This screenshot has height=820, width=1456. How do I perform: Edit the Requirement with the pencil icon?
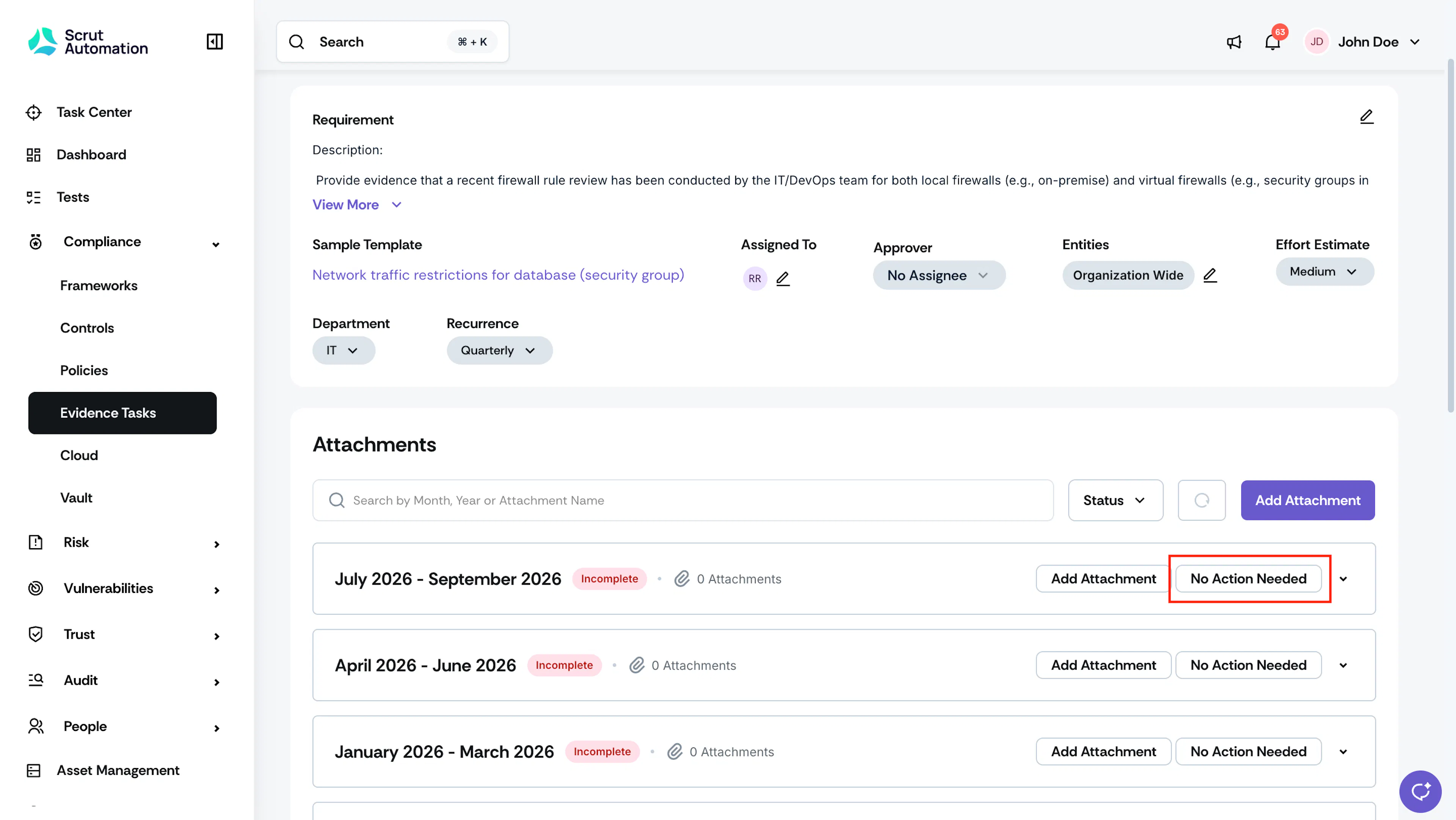tap(1366, 117)
